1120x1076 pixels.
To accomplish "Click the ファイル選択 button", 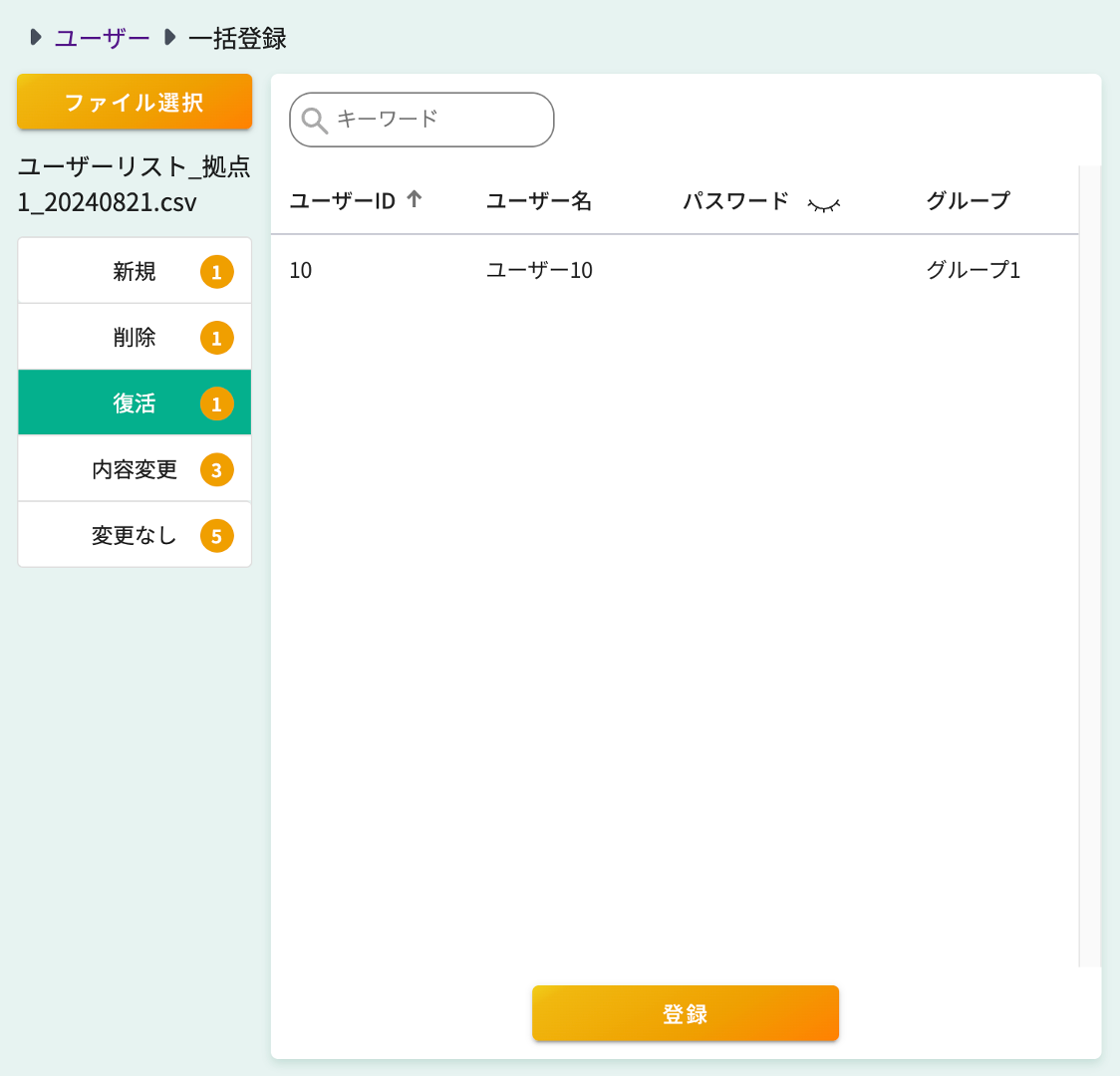I will coord(135,102).
